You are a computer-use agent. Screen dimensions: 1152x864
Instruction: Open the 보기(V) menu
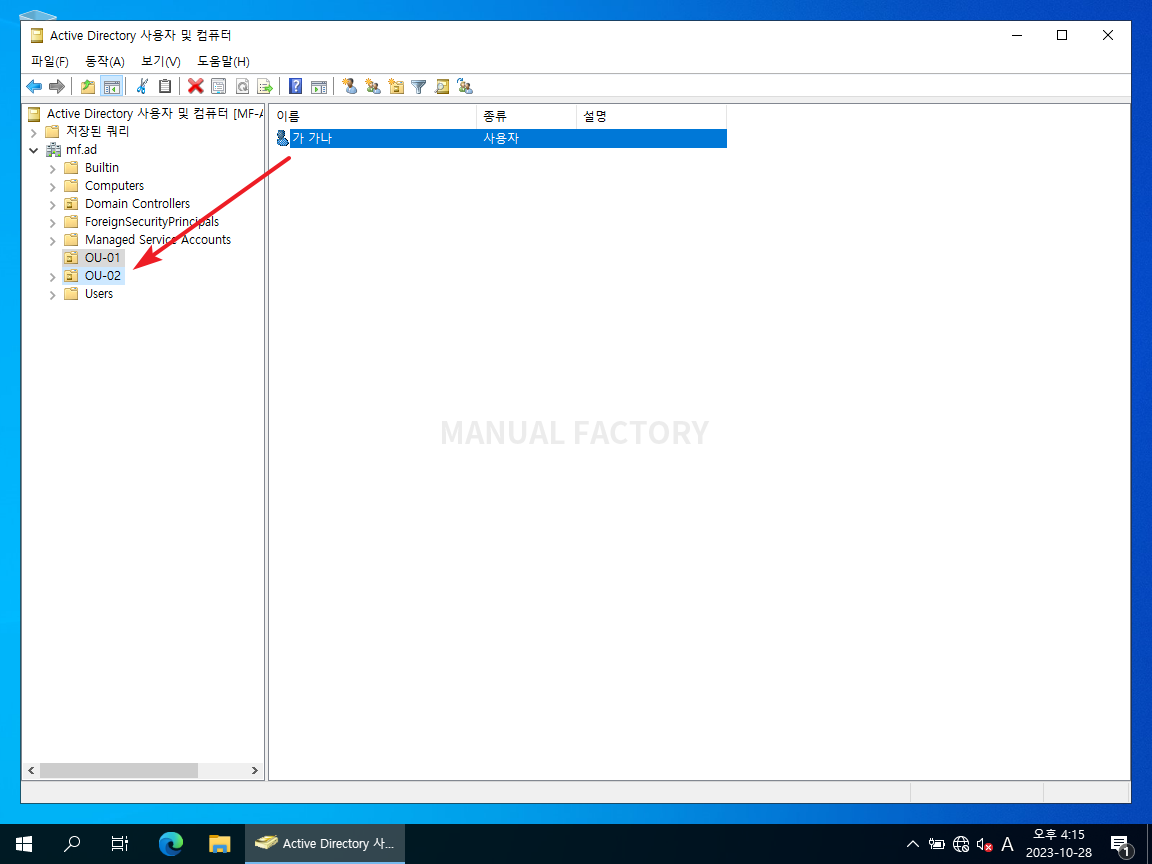pos(161,62)
